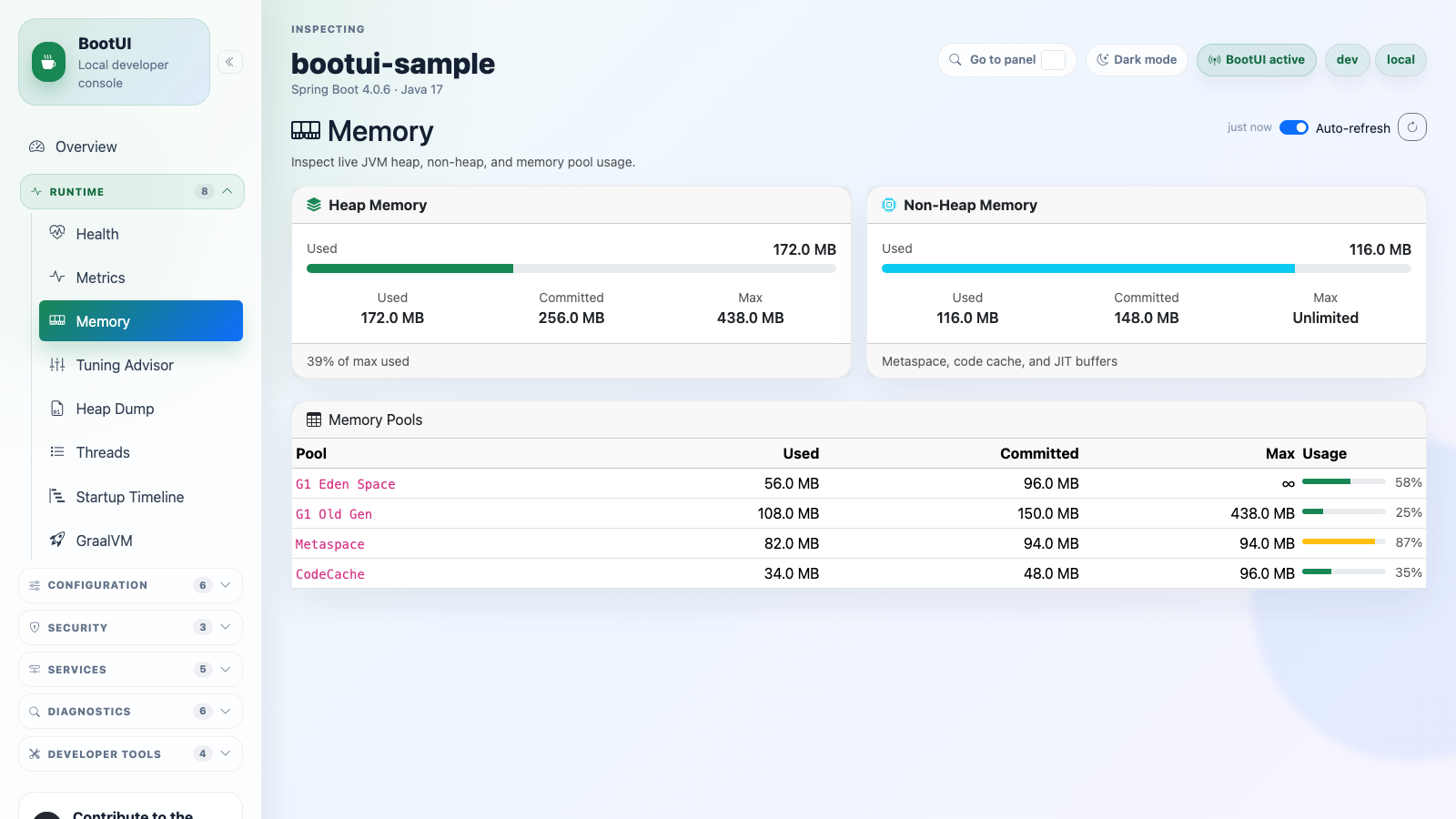Click the Services icon

pyautogui.click(x=35, y=669)
